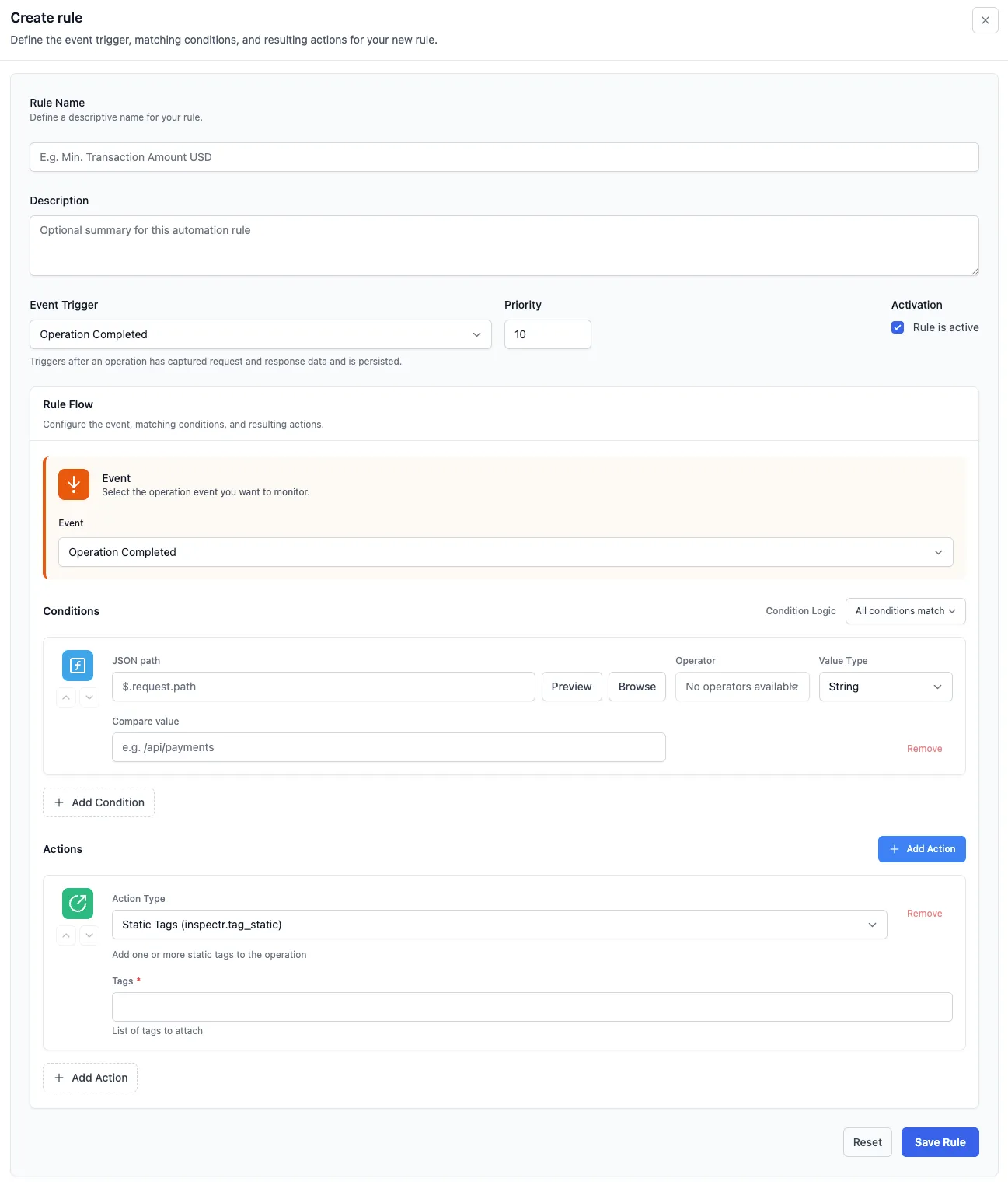The height and width of the screenshot is (1185, 1008).
Task: Move the condition down with the down arrow
Action: pos(89,697)
